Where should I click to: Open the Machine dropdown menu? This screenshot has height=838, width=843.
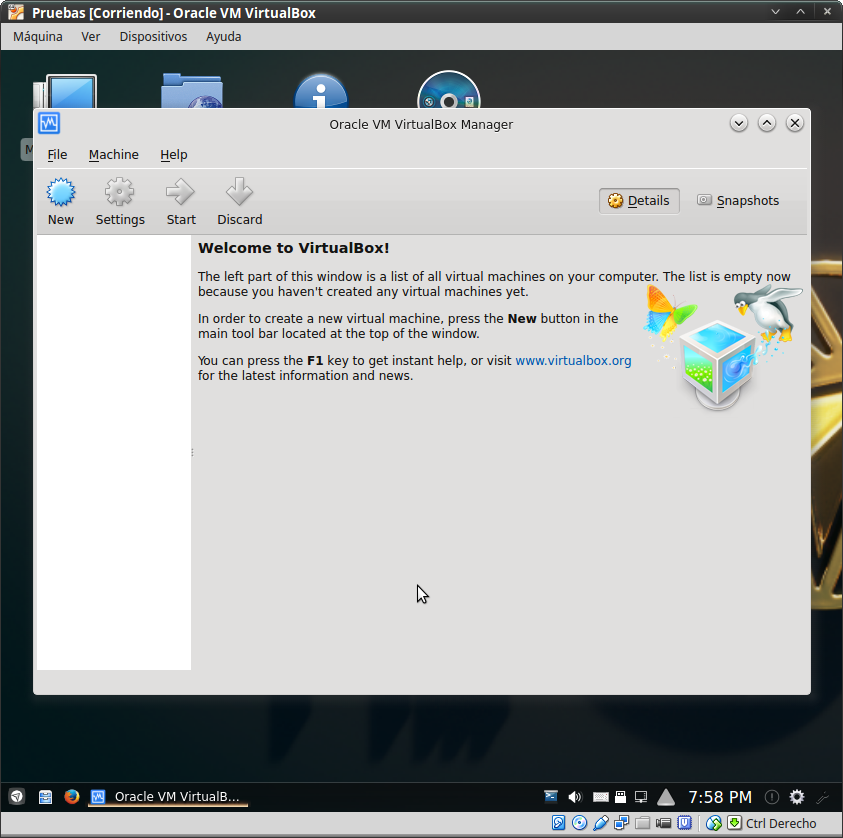pos(113,155)
